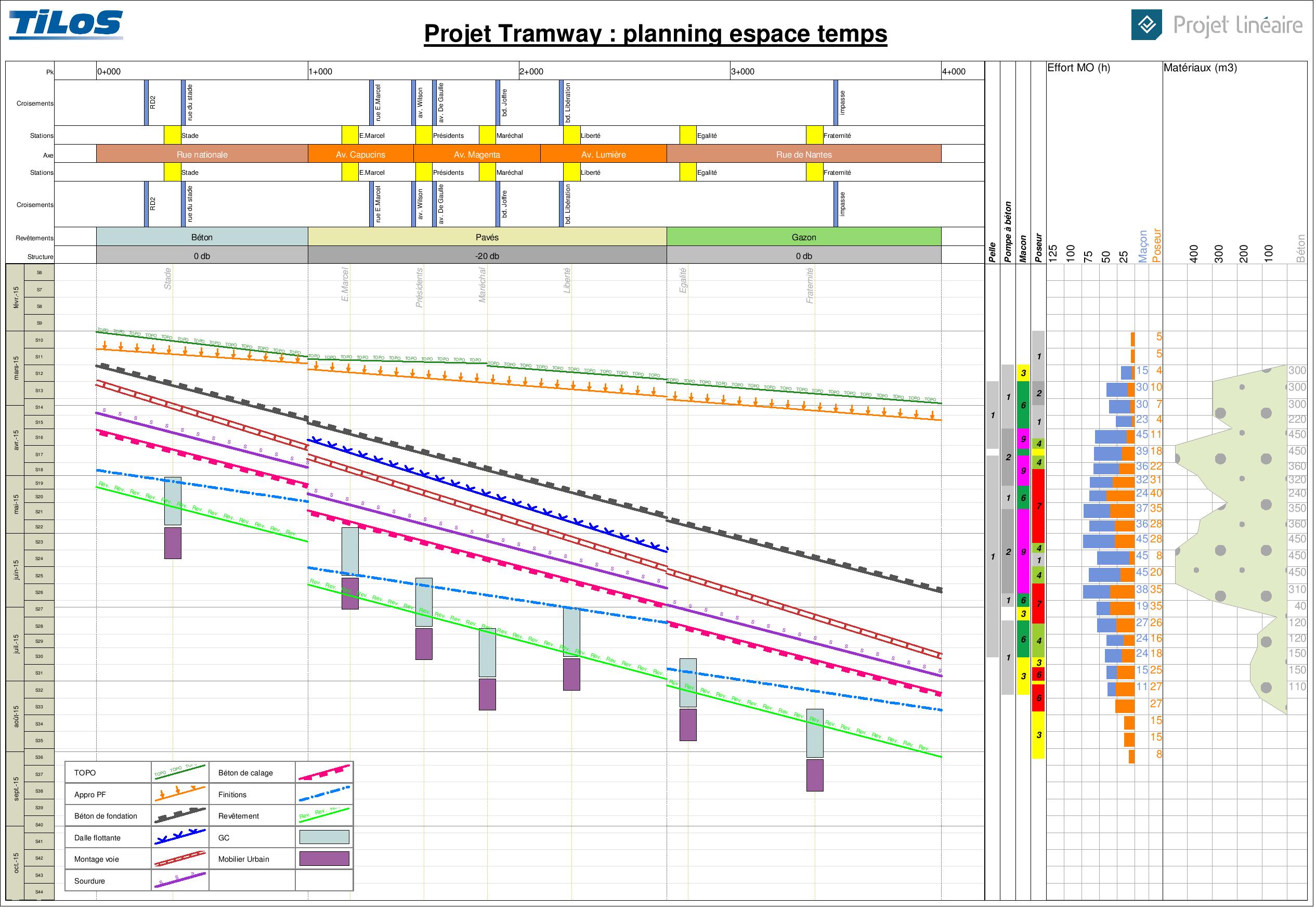Click the GC color swatch in legend
1316x908 pixels.
tap(324, 837)
